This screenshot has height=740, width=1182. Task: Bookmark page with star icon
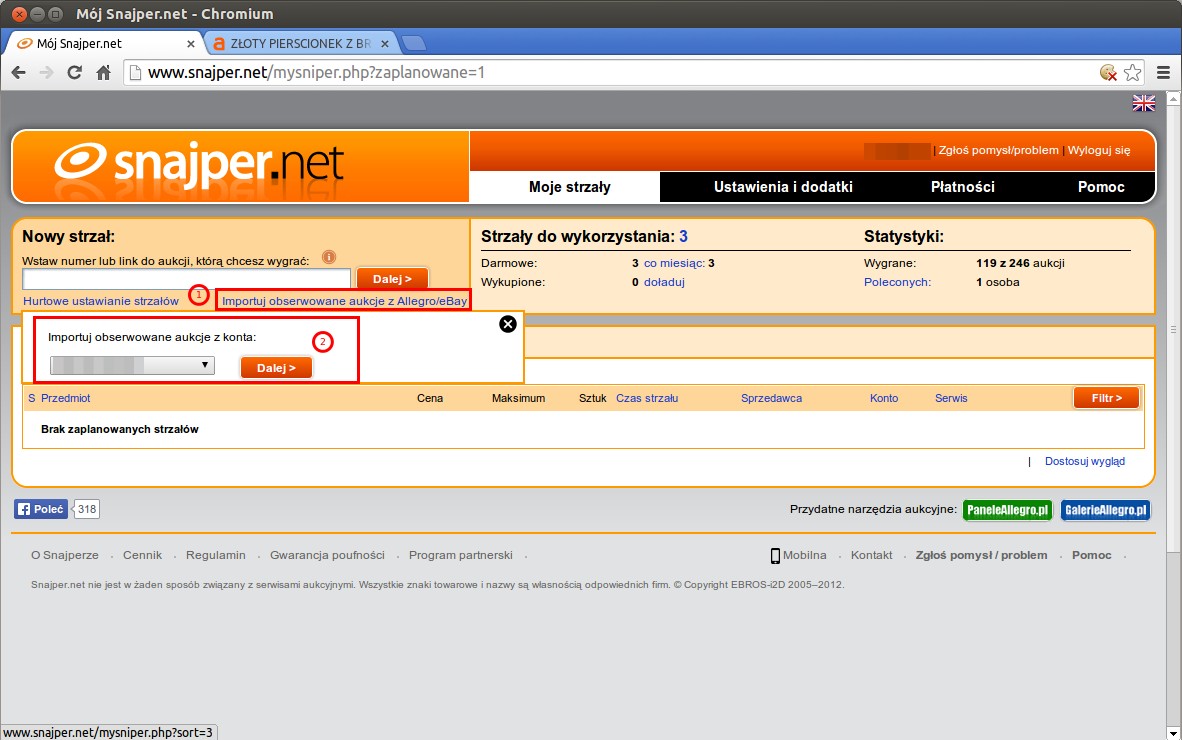1132,72
